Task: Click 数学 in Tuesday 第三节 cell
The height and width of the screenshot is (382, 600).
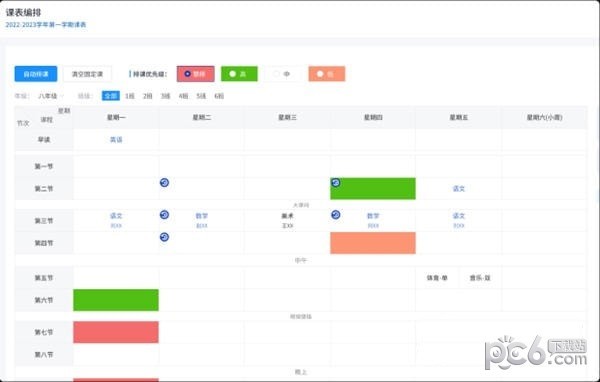Action: pos(202,216)
